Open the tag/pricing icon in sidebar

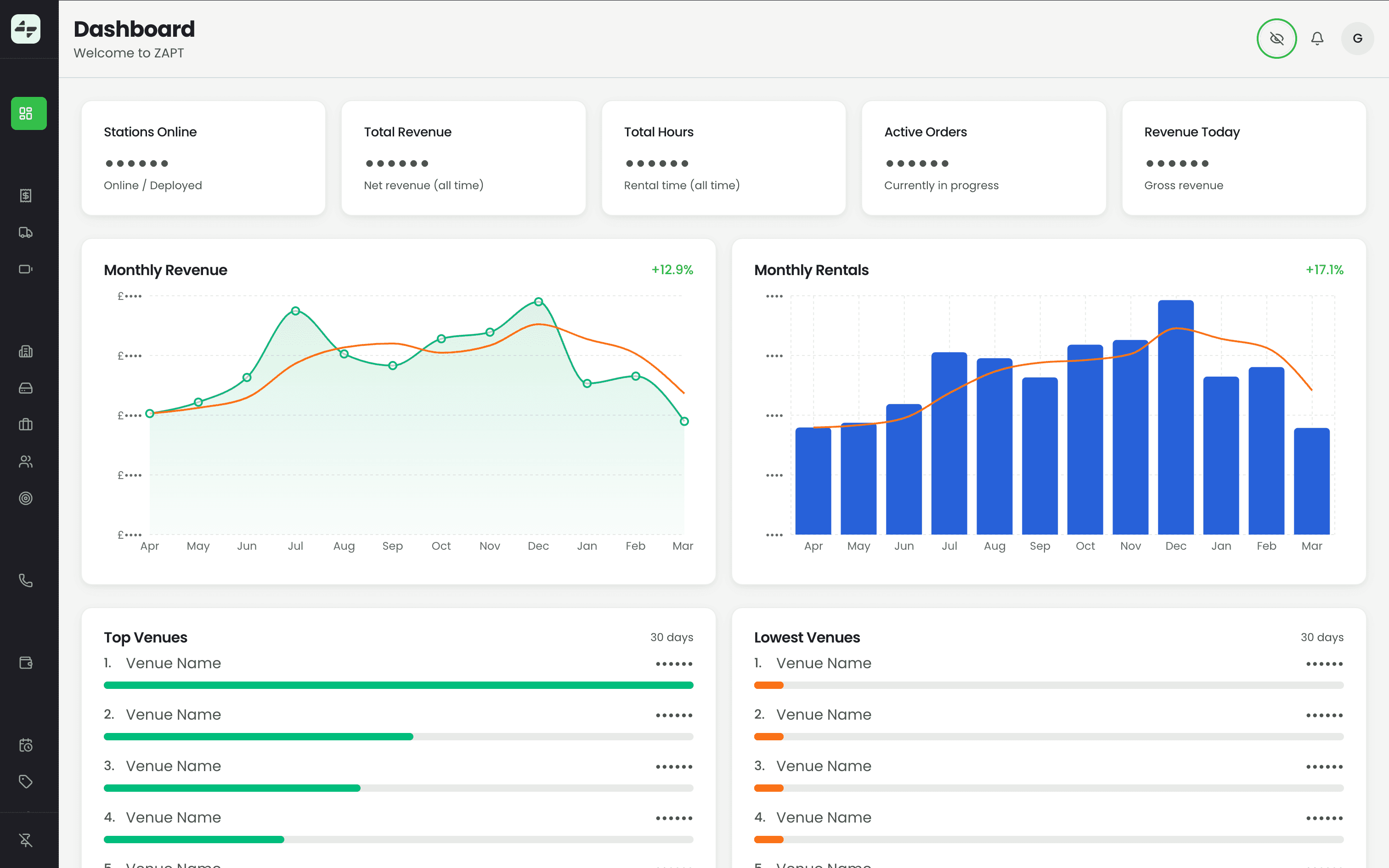click(x=26, y=781)
